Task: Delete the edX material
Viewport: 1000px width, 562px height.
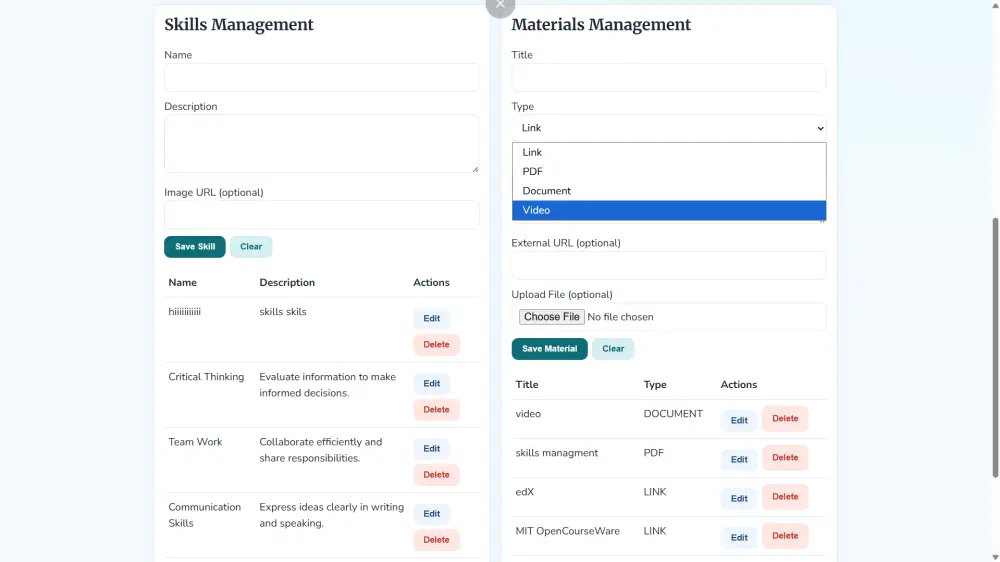Action: click(785, 497)
